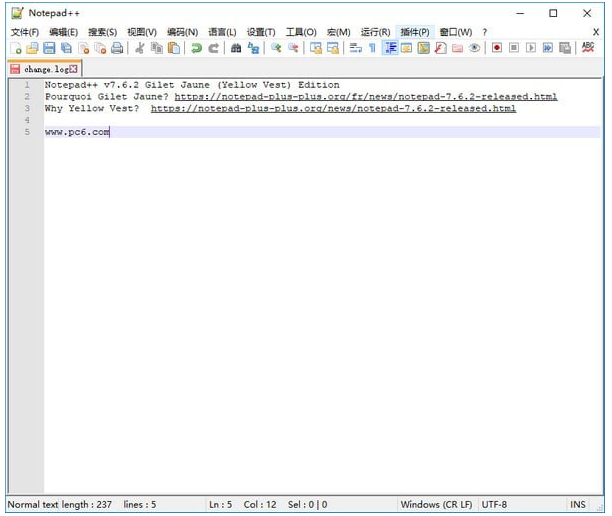Image resolution: width=612 pixels, height=516 pixels.
Task: Open the 语言(L) menu
Action: 222,32
